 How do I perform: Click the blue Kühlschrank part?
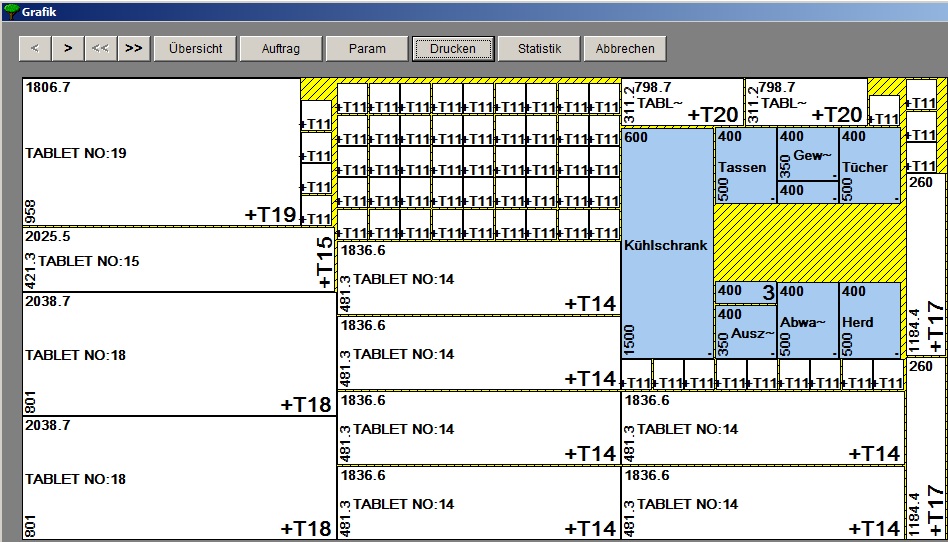tap(667, 243)
